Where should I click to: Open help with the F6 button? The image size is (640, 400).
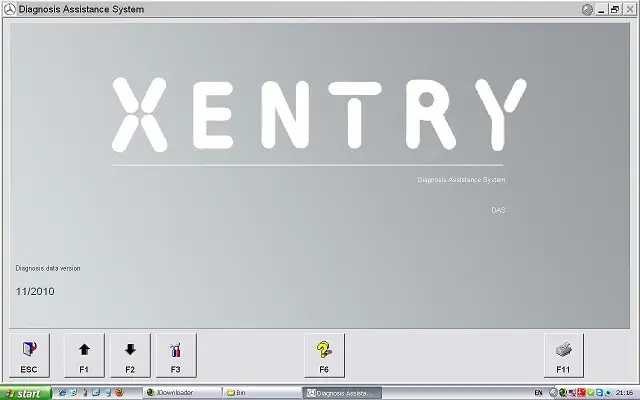(x=324, y=356)
